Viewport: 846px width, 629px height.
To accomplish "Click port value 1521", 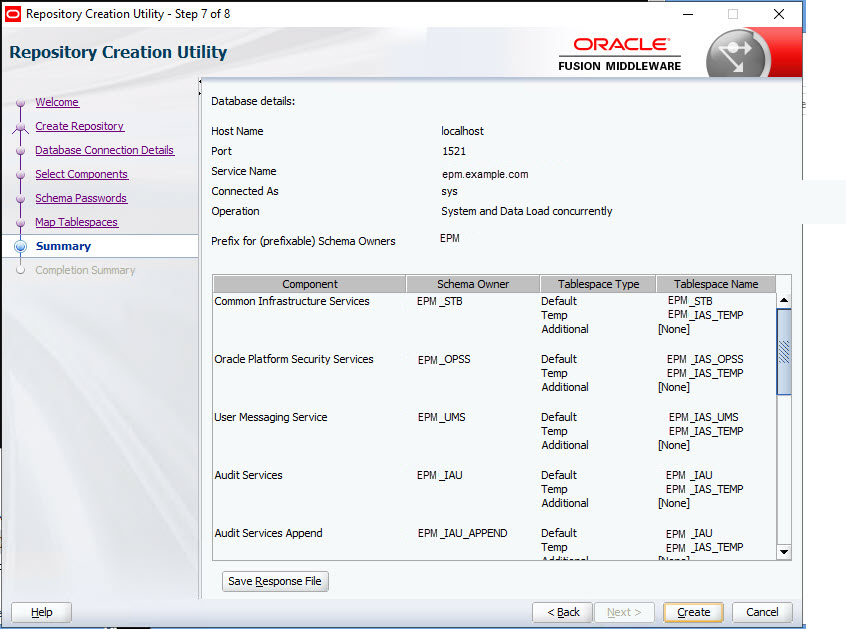I will tap(454, 151).
